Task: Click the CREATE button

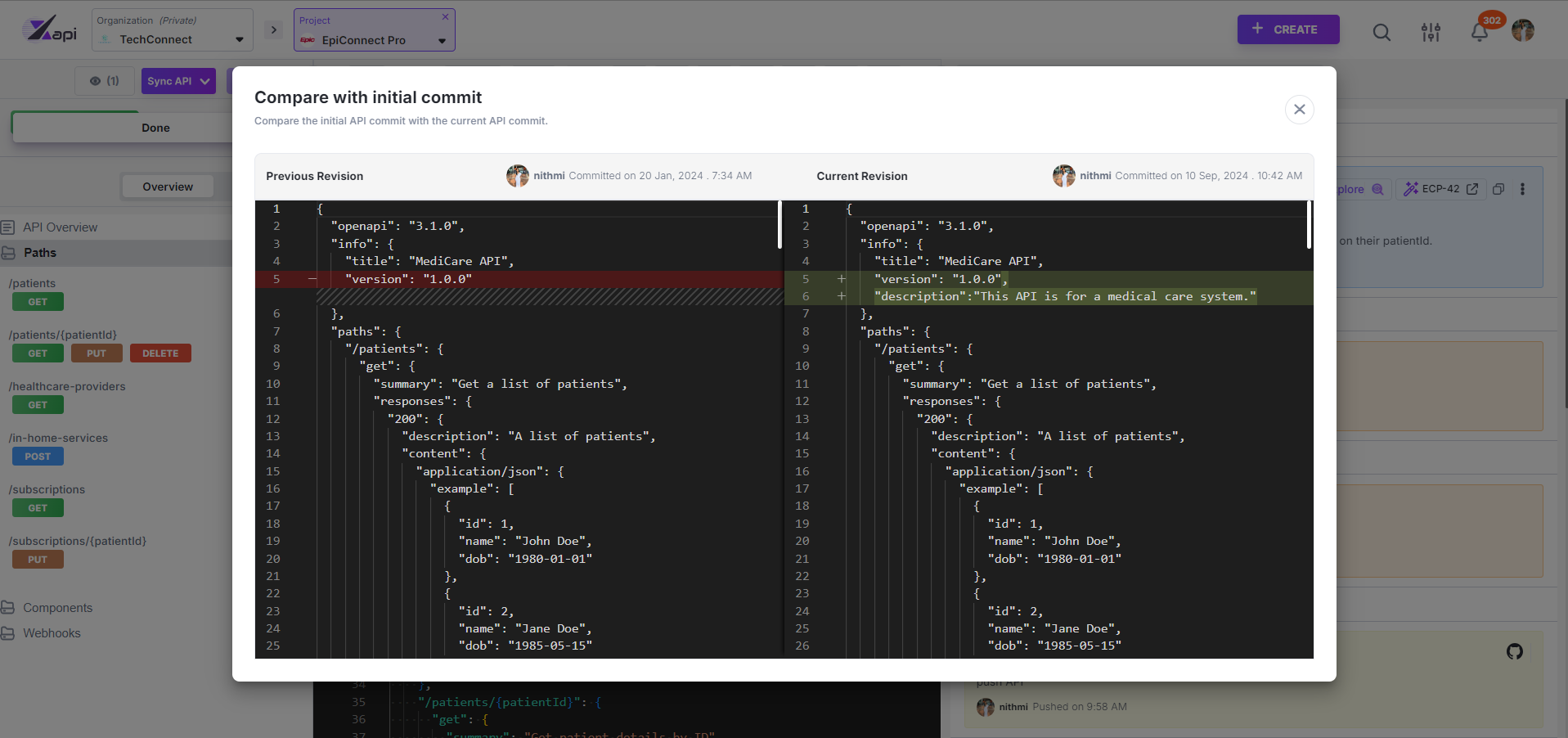Action: pyautogui.click(x=1287, y=29)
